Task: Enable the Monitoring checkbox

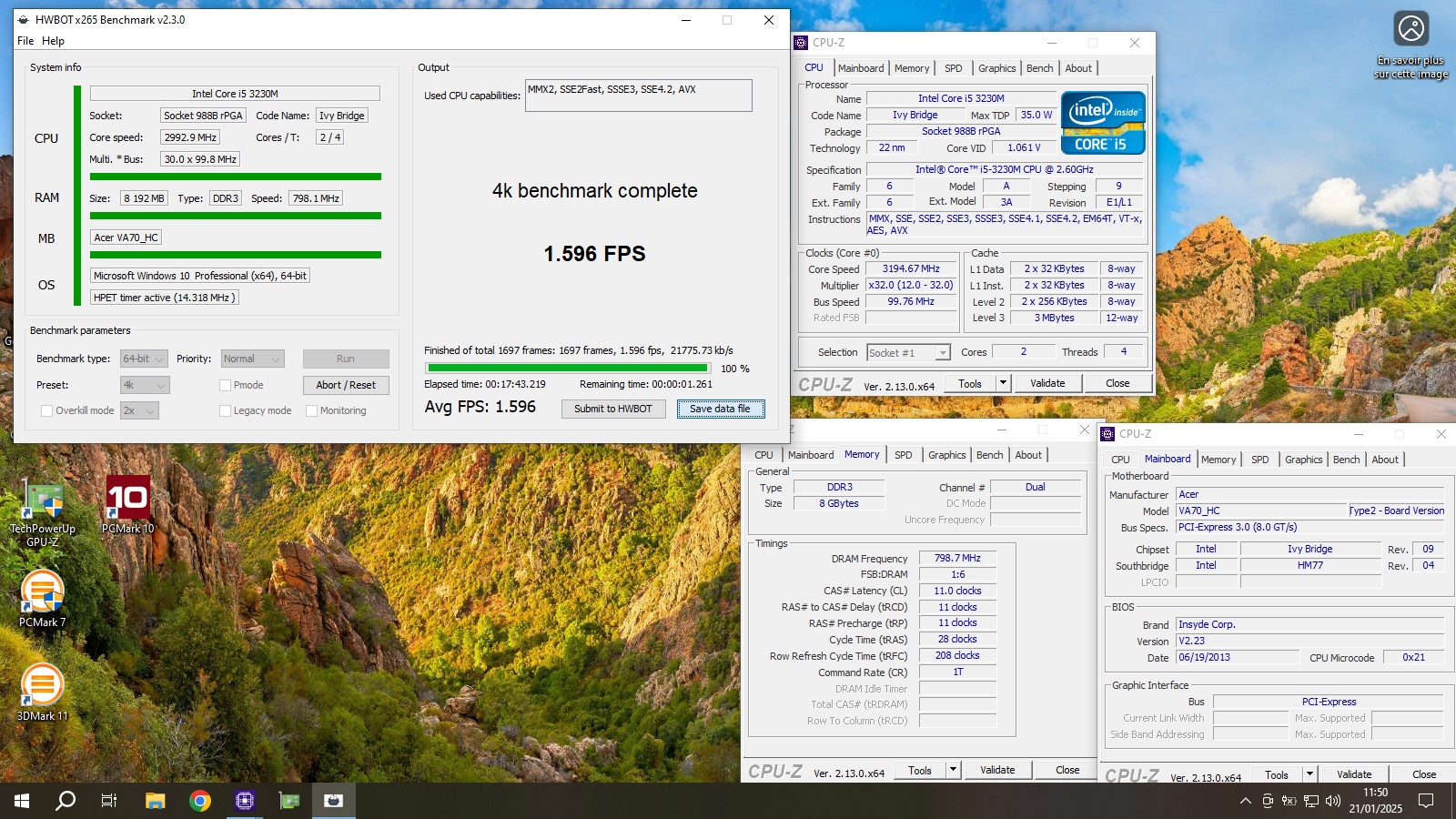Action: pyautogui.click(x=311, y=410)
